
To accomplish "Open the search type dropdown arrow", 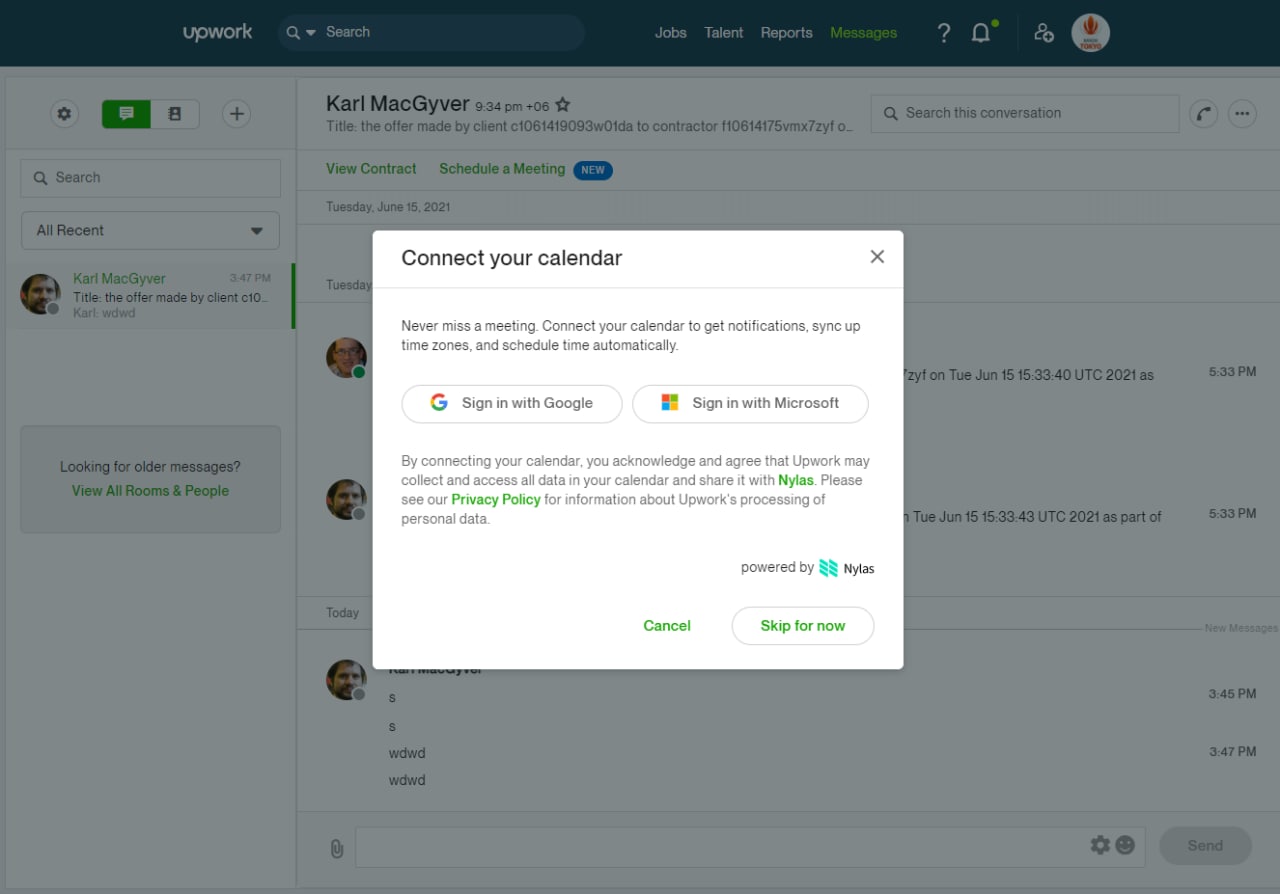I will tap(309, 32).
